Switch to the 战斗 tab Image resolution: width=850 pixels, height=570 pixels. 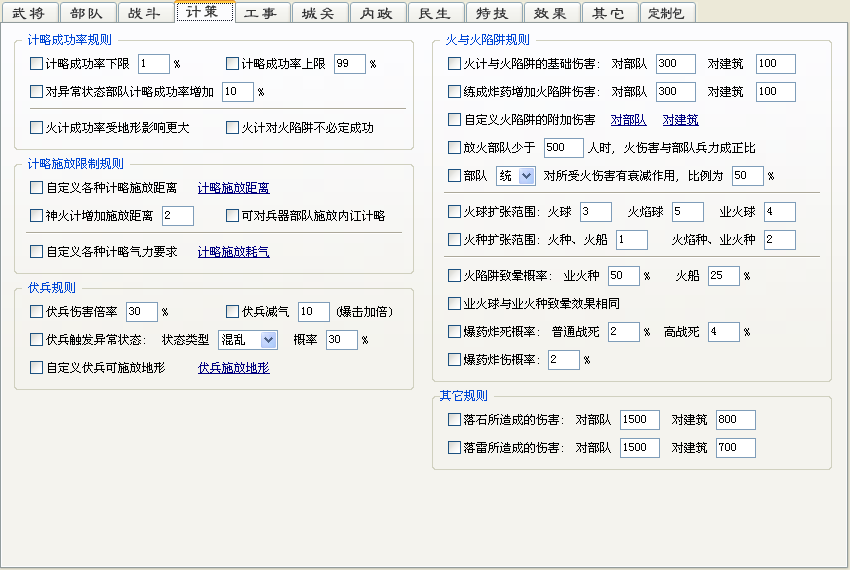click(145, 12)
